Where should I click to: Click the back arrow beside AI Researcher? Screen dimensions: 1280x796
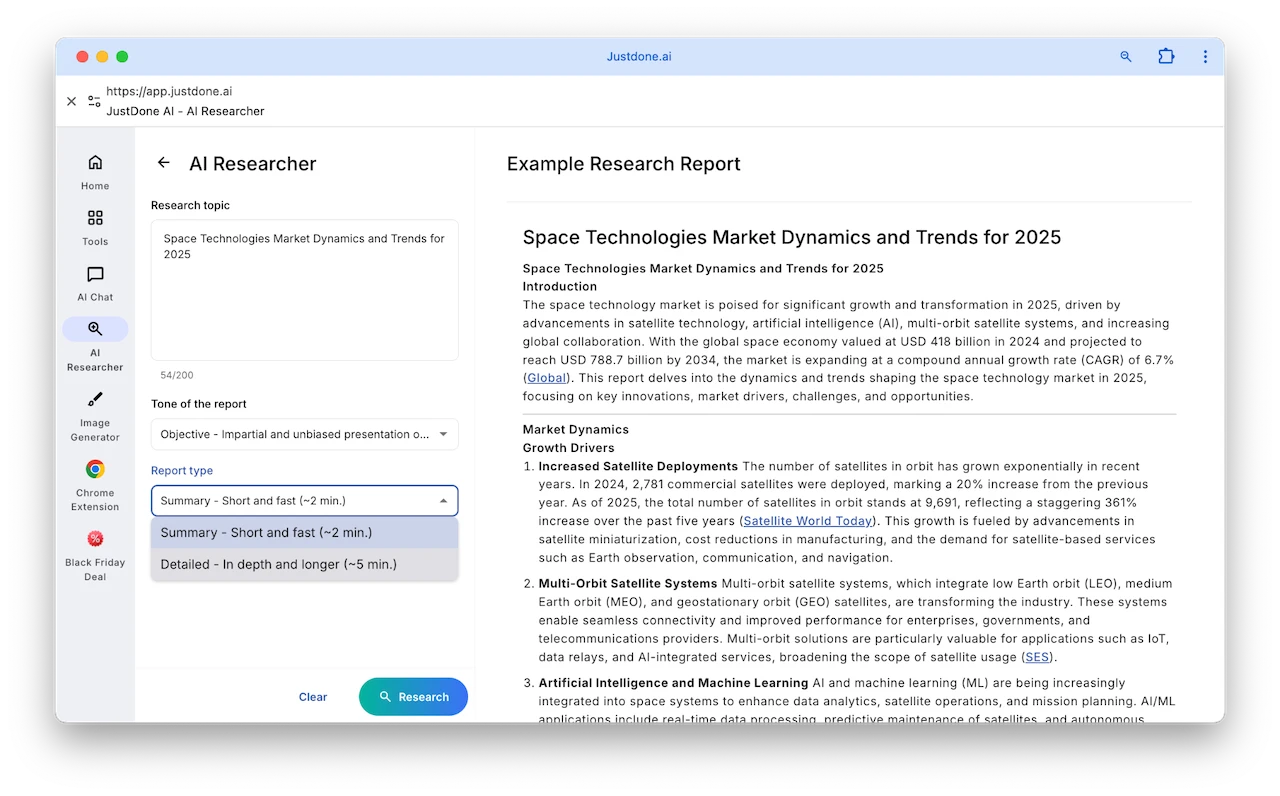[x=164, y=163]
